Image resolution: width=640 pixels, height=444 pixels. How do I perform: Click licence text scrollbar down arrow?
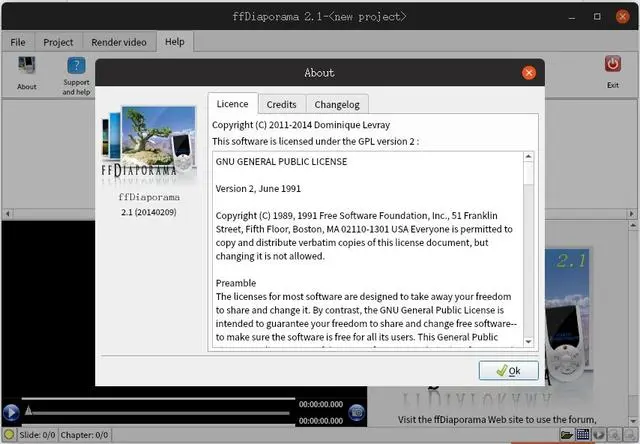pyautogui.click(x=528, y=342)
